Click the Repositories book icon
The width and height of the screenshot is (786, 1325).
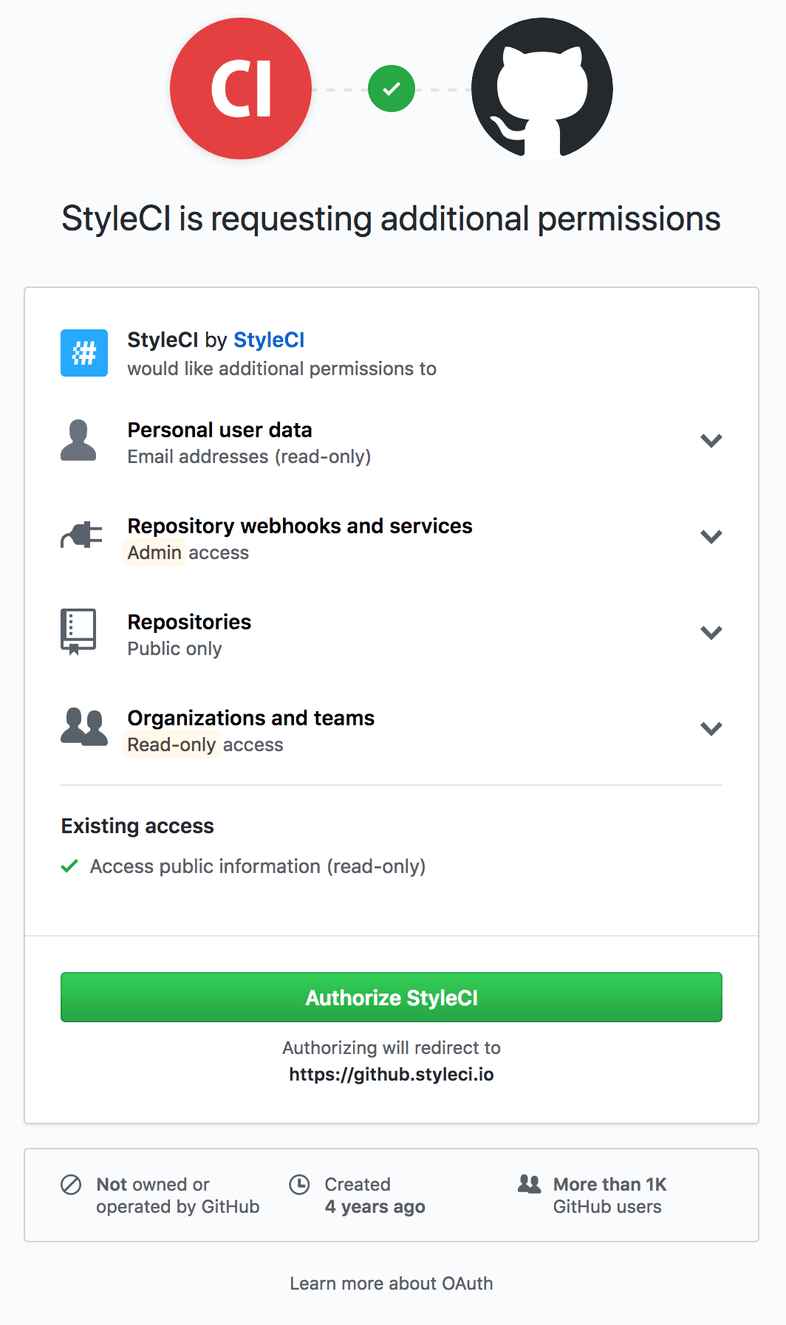[x=79, y=632]
